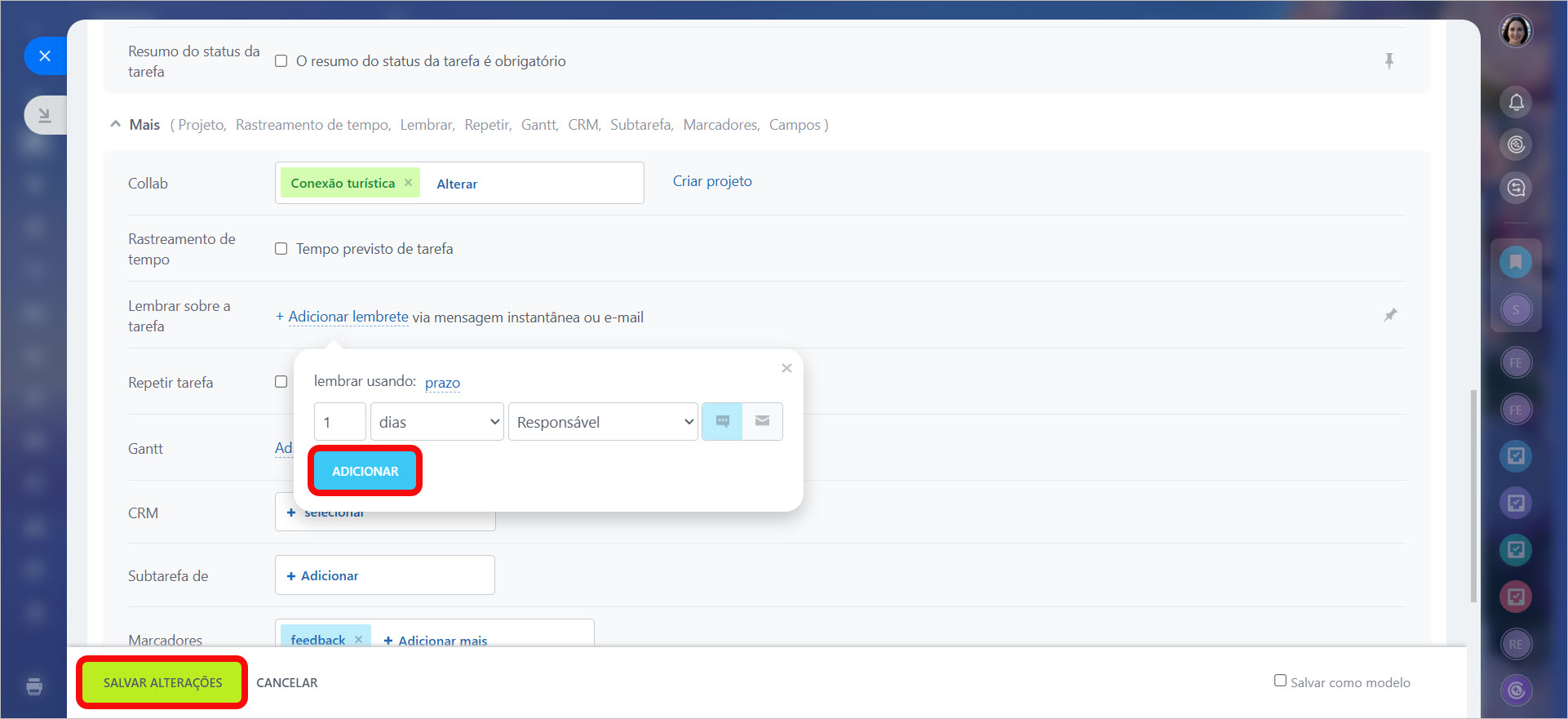Open the 'dias' time unit dropdown

436,422
